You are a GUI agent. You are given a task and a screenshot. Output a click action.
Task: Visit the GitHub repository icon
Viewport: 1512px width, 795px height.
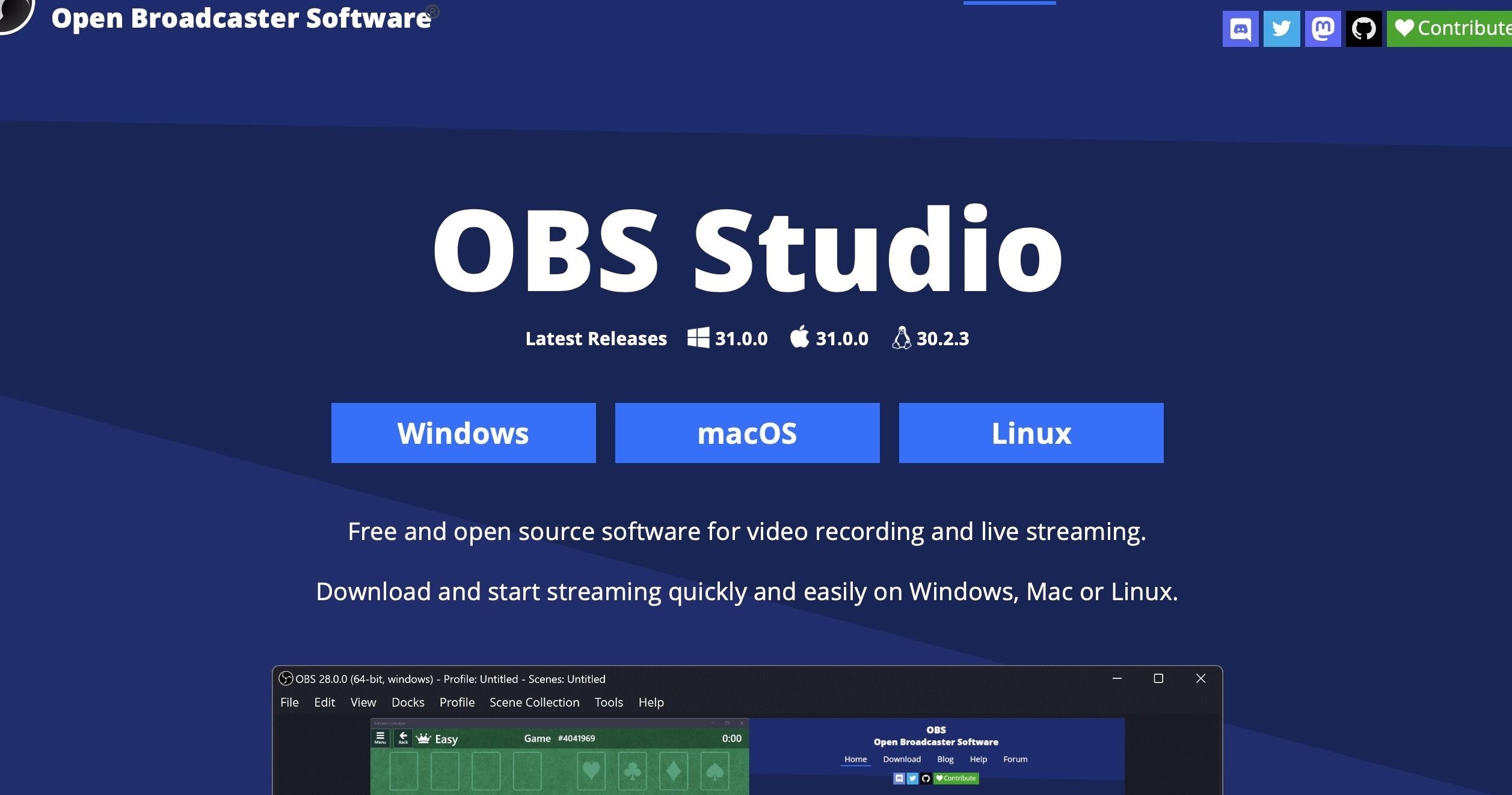pyautogui.click(x=1363, y=29)
